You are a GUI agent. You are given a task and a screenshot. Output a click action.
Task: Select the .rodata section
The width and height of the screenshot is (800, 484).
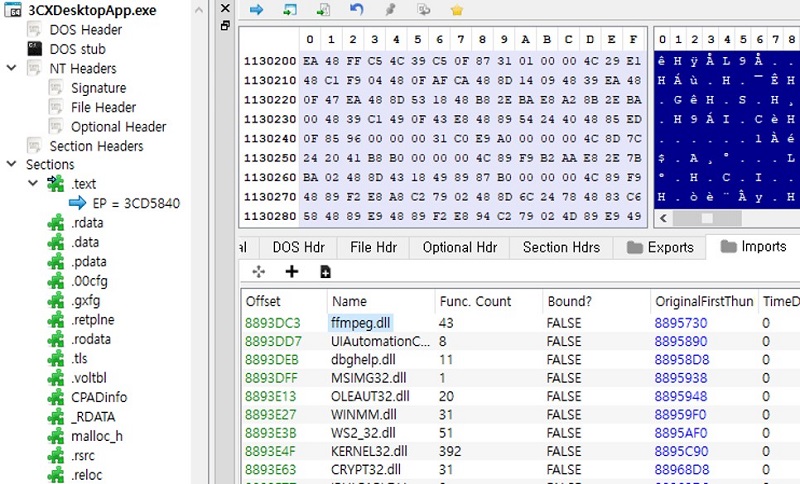pyautogui.click(x=91, y=339)
